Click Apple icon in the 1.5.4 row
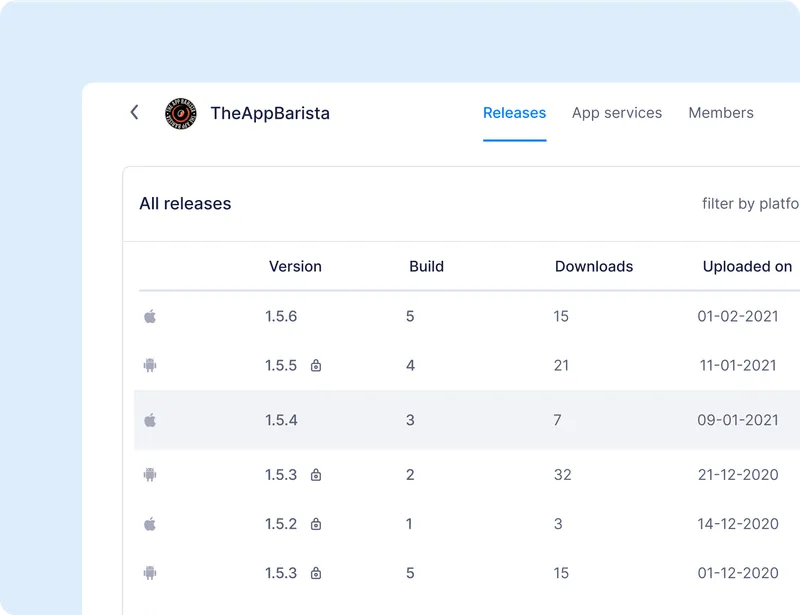The image size is (800, 615). [x=150, y=420]
